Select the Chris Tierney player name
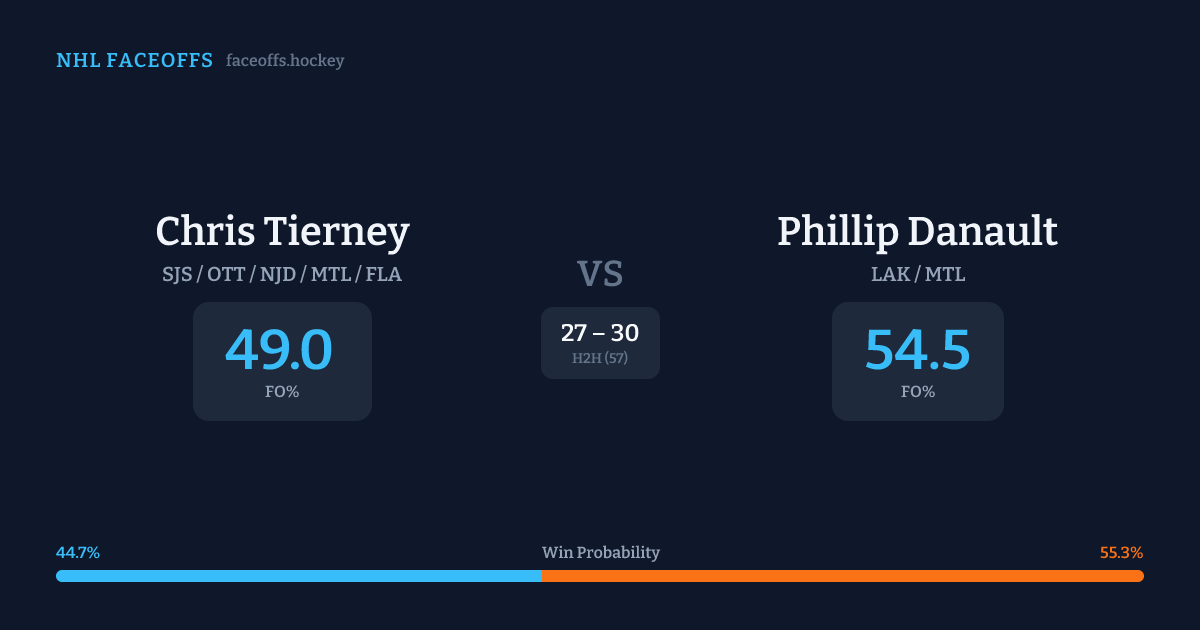The image size is (1200, 630). [282, 232]
